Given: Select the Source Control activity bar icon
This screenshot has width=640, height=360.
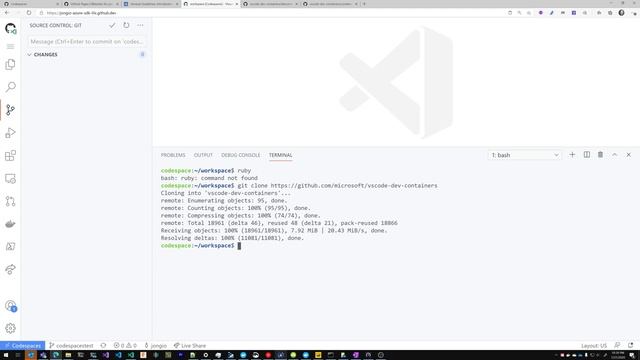Looking at the screenshot, I should point(10,110).
